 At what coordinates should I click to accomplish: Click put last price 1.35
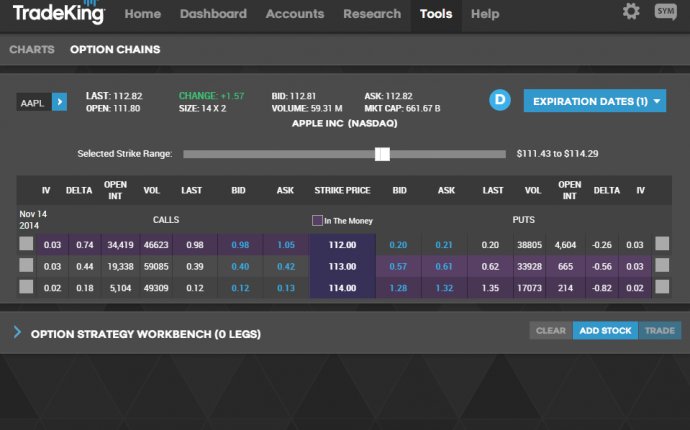click(x=490, y=288)
